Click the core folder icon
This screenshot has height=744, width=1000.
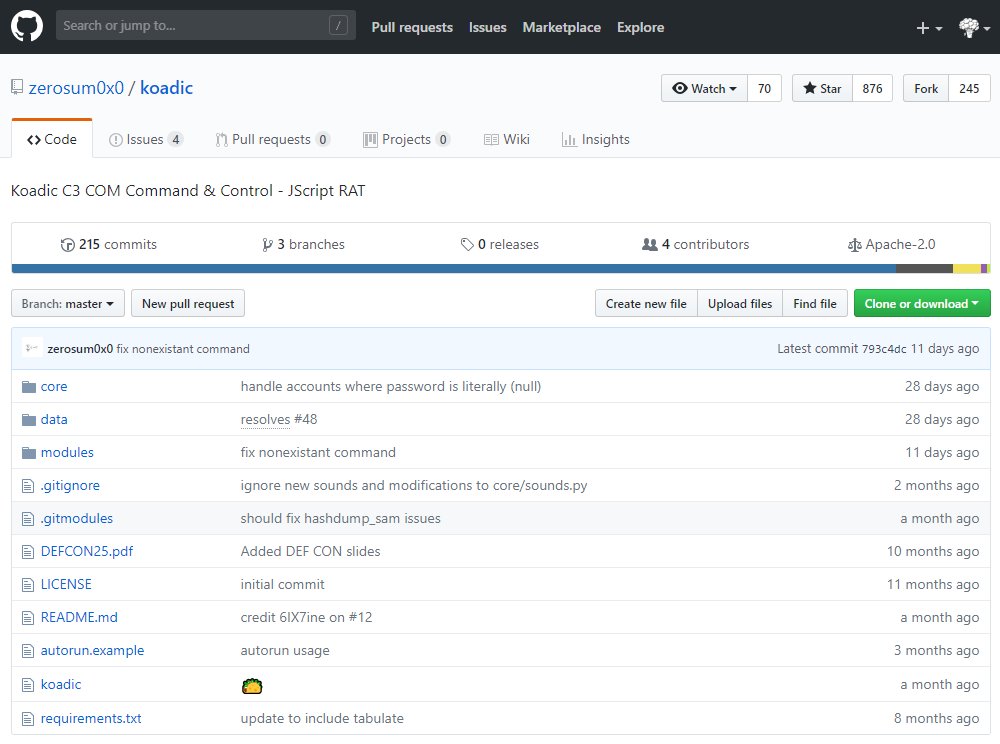(x=29, y=386)
